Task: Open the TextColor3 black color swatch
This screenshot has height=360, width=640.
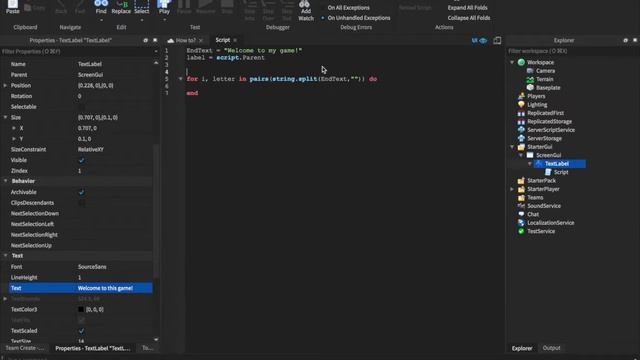Action: [81, 309]
